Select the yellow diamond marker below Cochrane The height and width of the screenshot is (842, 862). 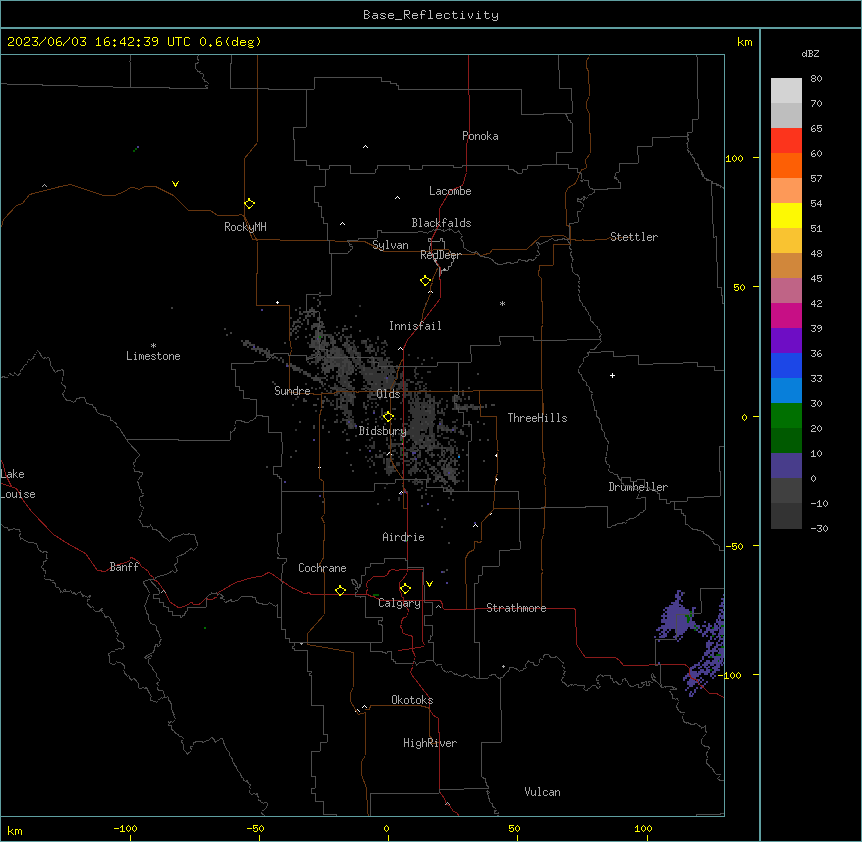click(x=340, y=590)
